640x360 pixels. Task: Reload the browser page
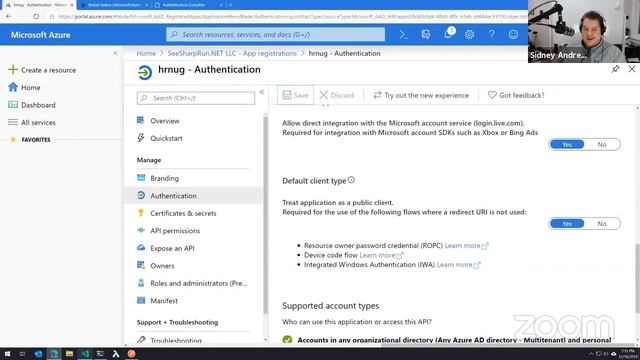[36, 16]
